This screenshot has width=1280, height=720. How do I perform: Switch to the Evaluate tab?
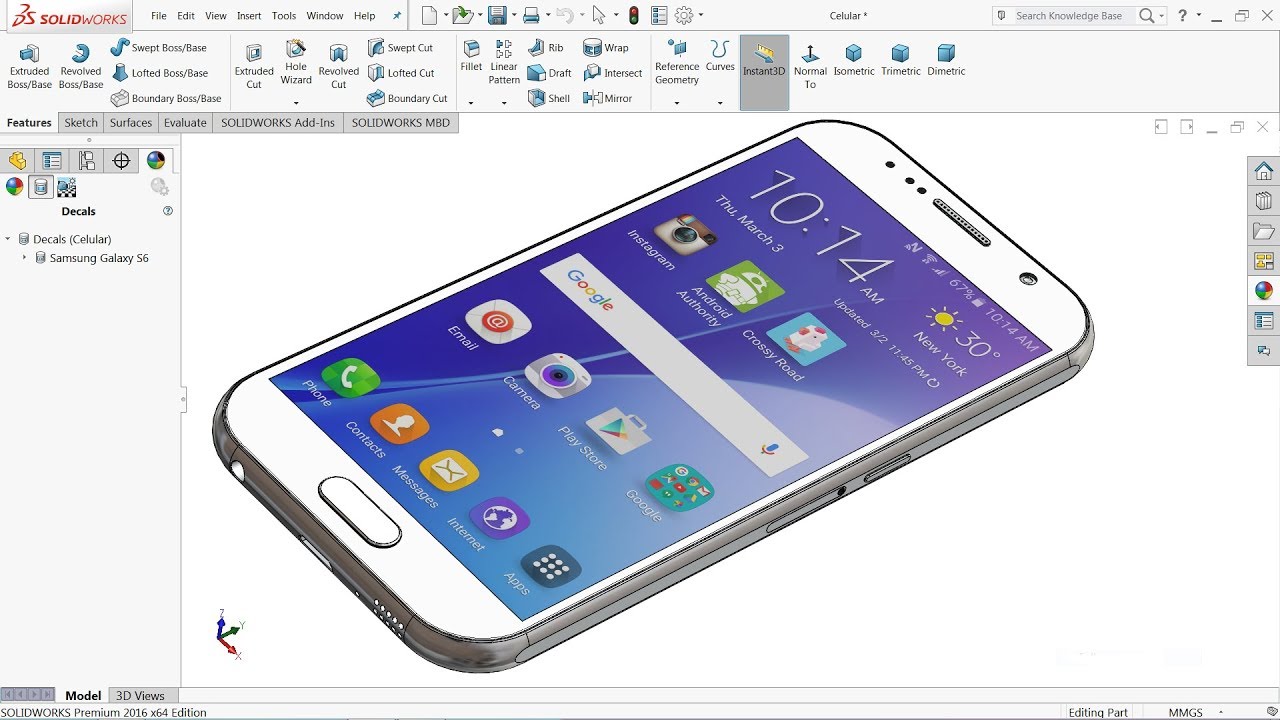coord(185,123)
